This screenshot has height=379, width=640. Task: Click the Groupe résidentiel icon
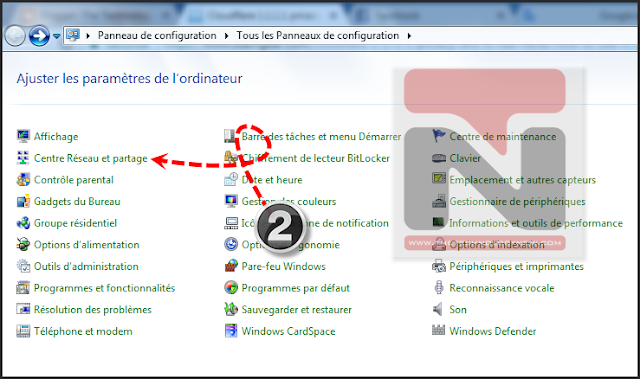23,222
